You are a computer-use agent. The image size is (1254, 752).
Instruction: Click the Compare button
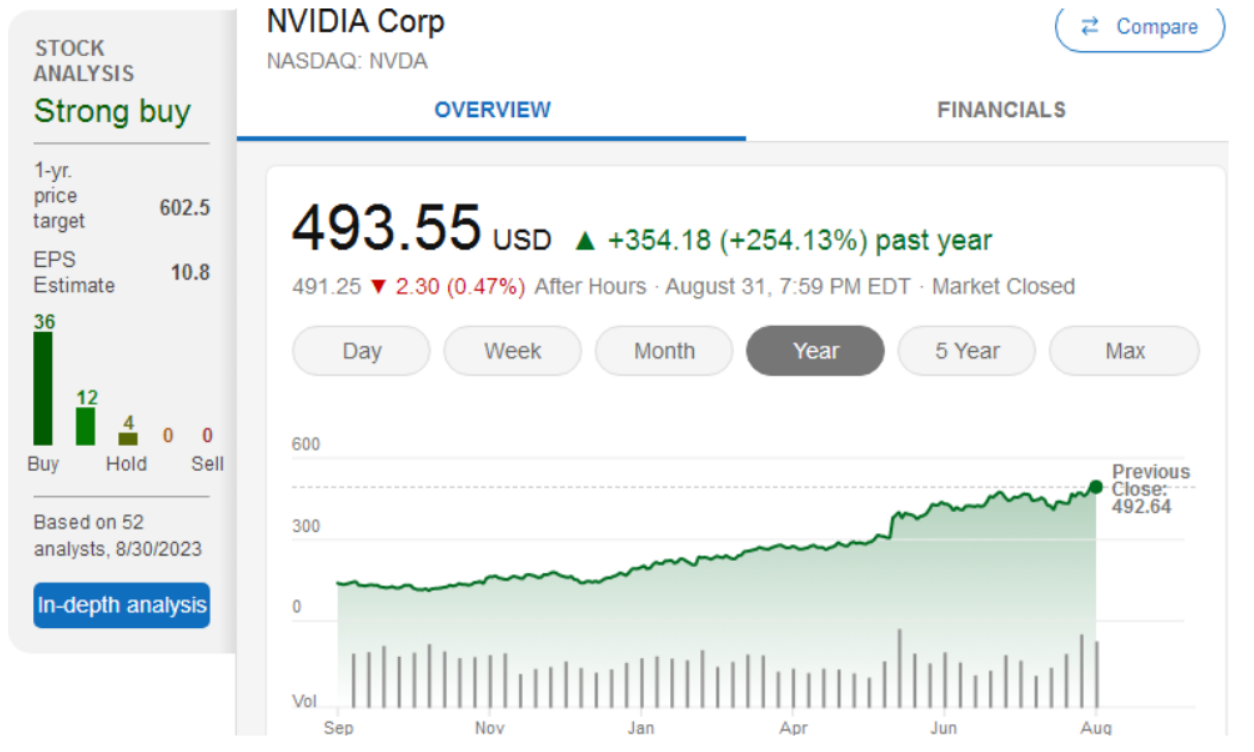(x=1139, y=27)
